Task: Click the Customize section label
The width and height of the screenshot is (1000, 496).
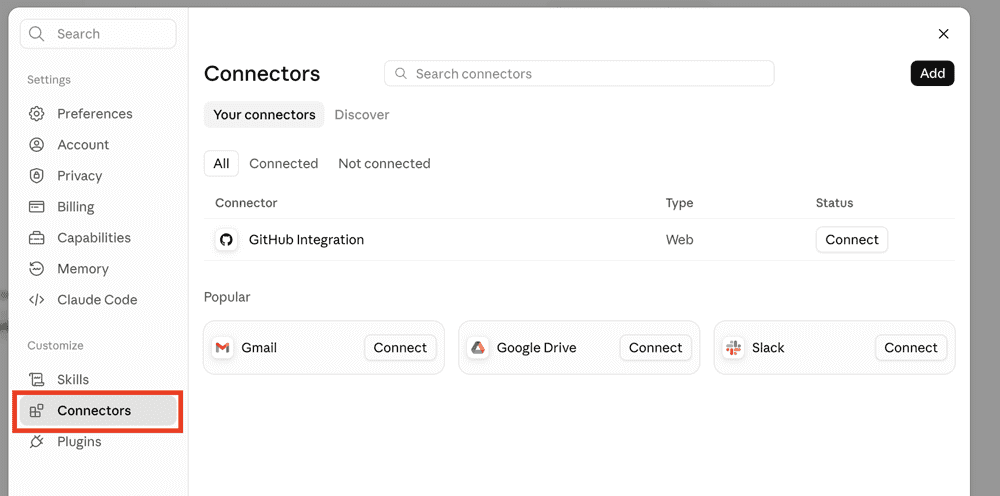Action: pos(55,346)
